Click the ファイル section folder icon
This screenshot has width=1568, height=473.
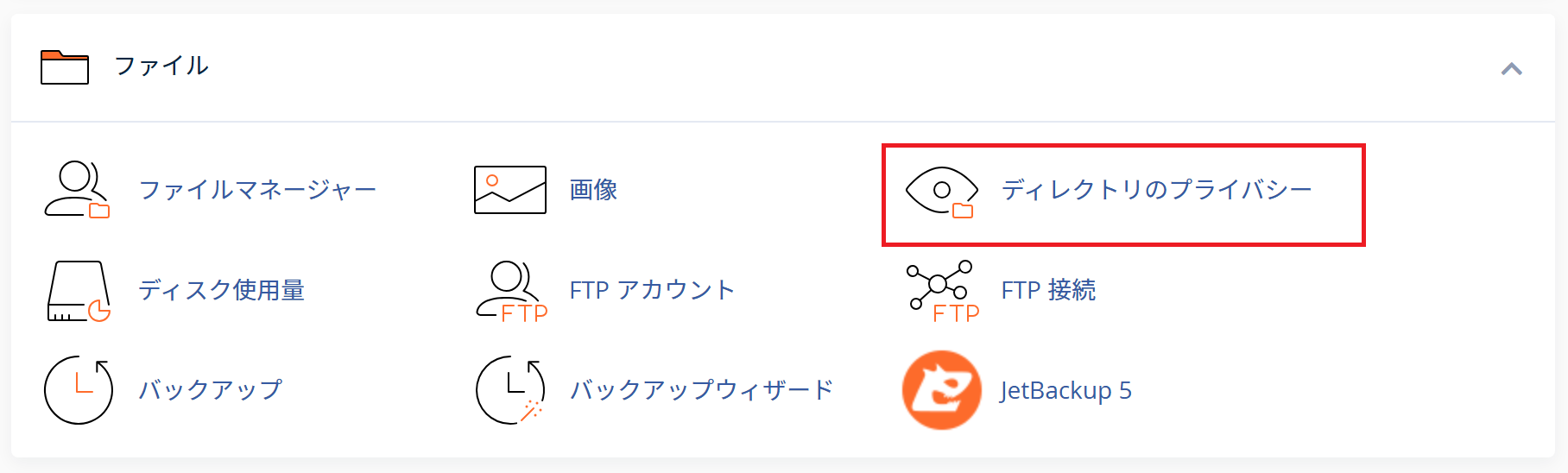65,66
